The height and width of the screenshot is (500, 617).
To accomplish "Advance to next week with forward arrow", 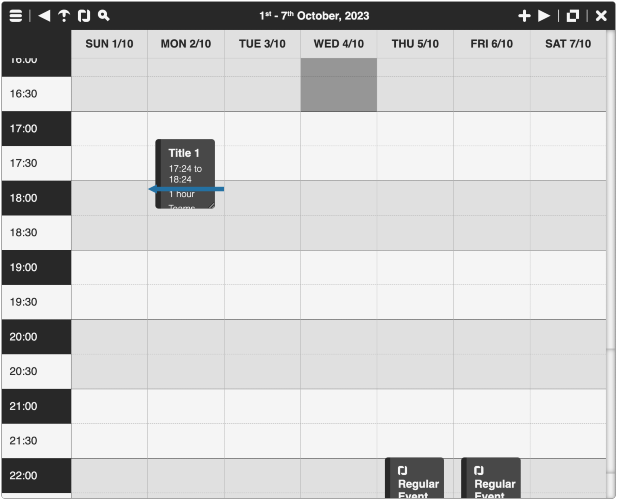I will tap(544, 16).
